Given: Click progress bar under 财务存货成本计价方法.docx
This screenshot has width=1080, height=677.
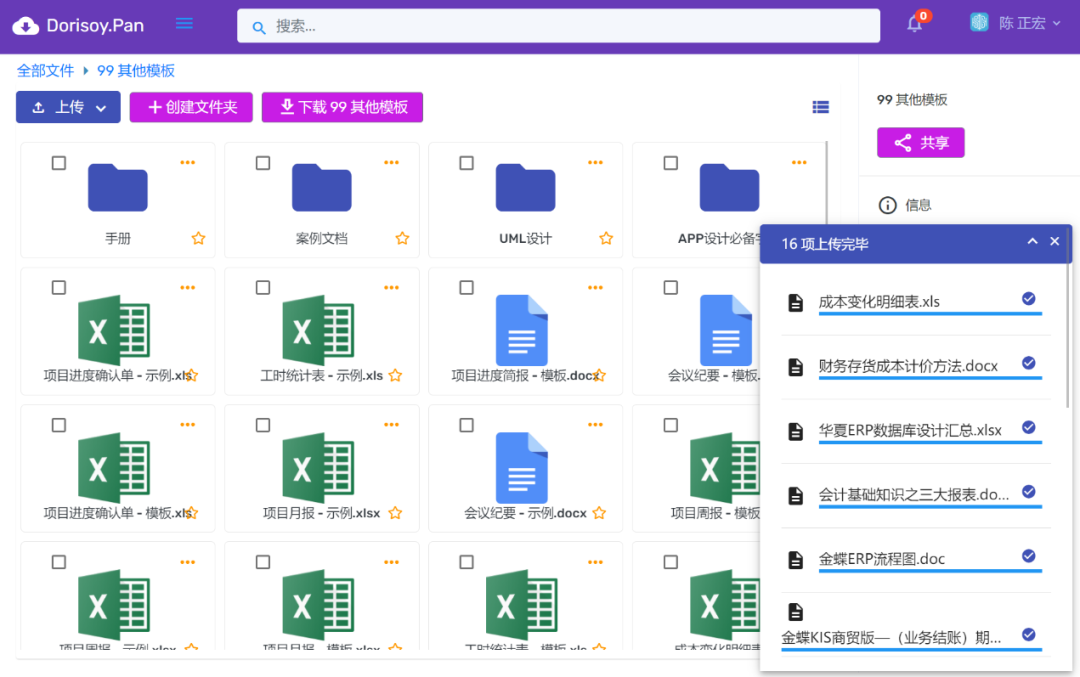Looking at the screenshot, I should [930, 378].
